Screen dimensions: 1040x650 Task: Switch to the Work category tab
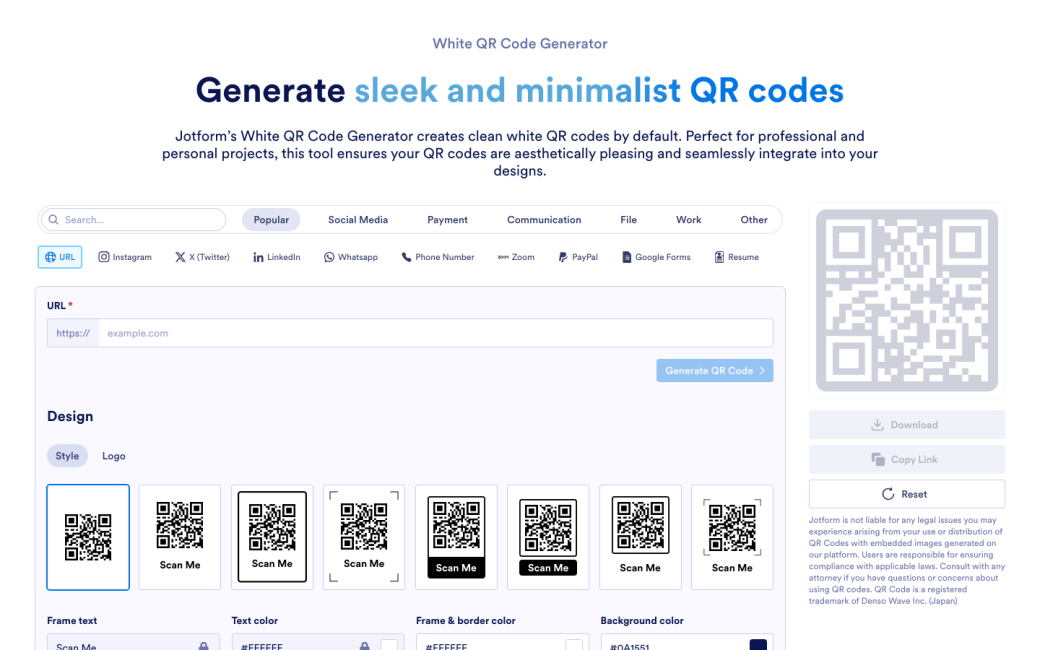688,220
